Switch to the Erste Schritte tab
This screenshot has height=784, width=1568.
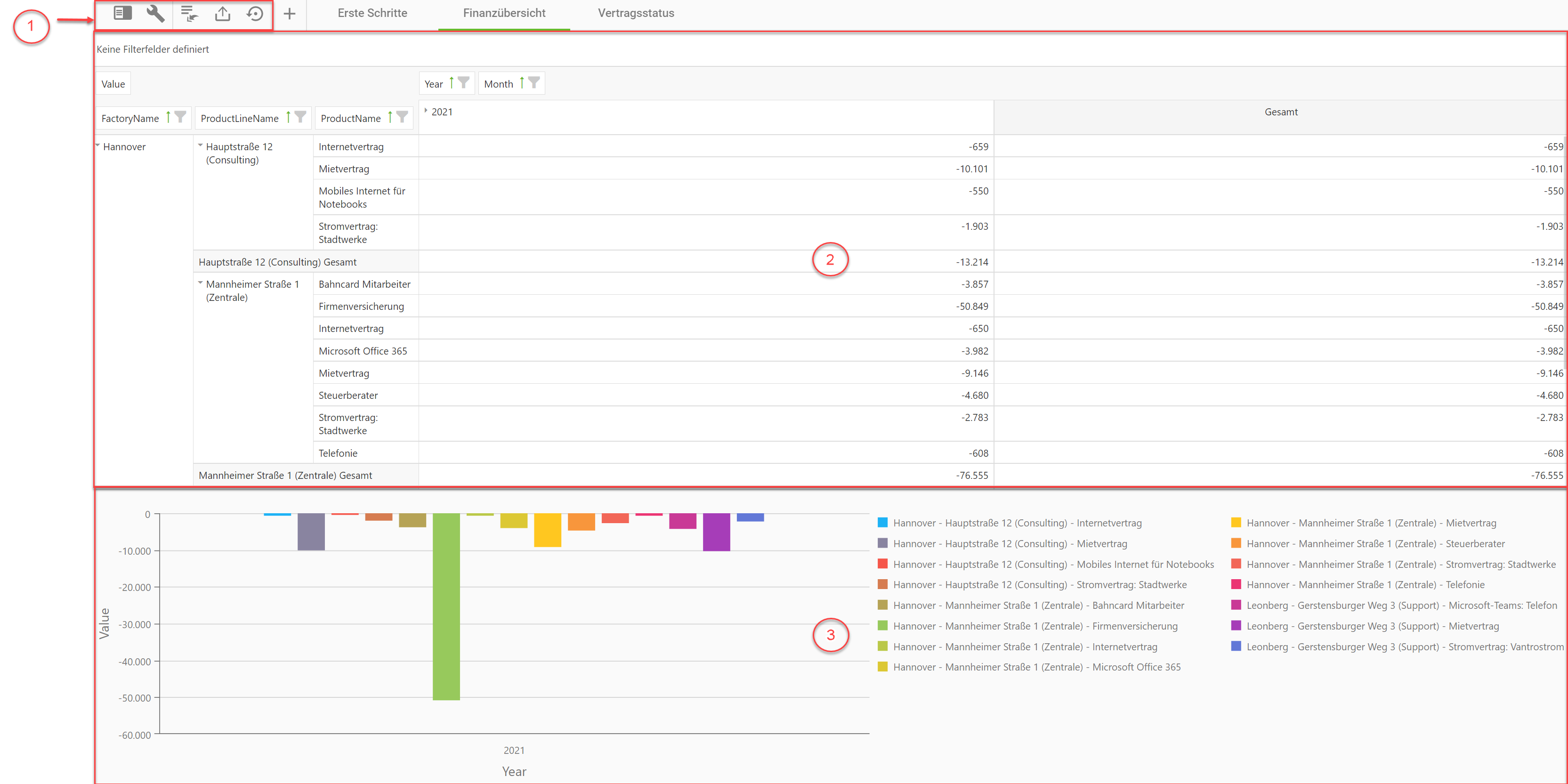point(372,13)
